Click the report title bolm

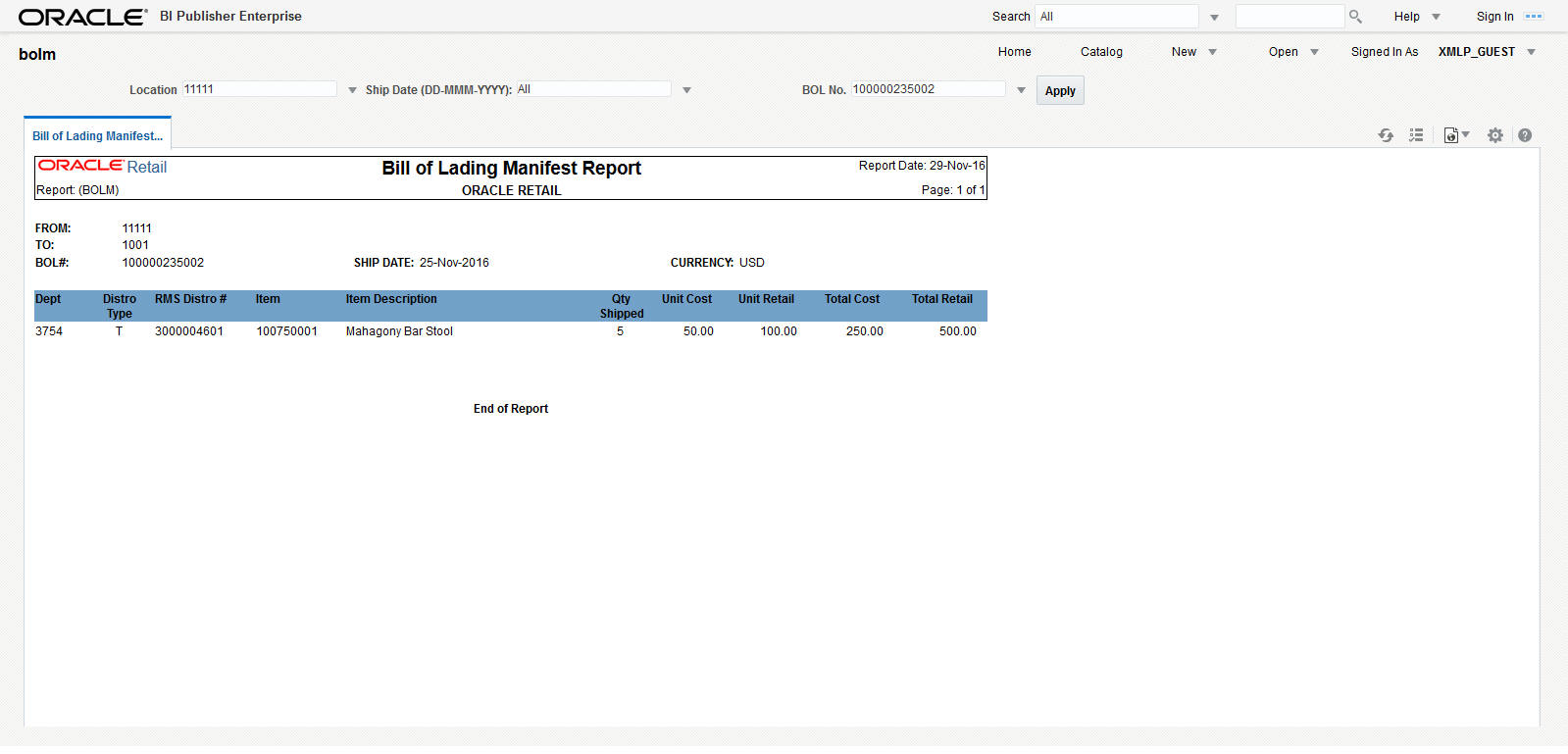pos(37,55)
